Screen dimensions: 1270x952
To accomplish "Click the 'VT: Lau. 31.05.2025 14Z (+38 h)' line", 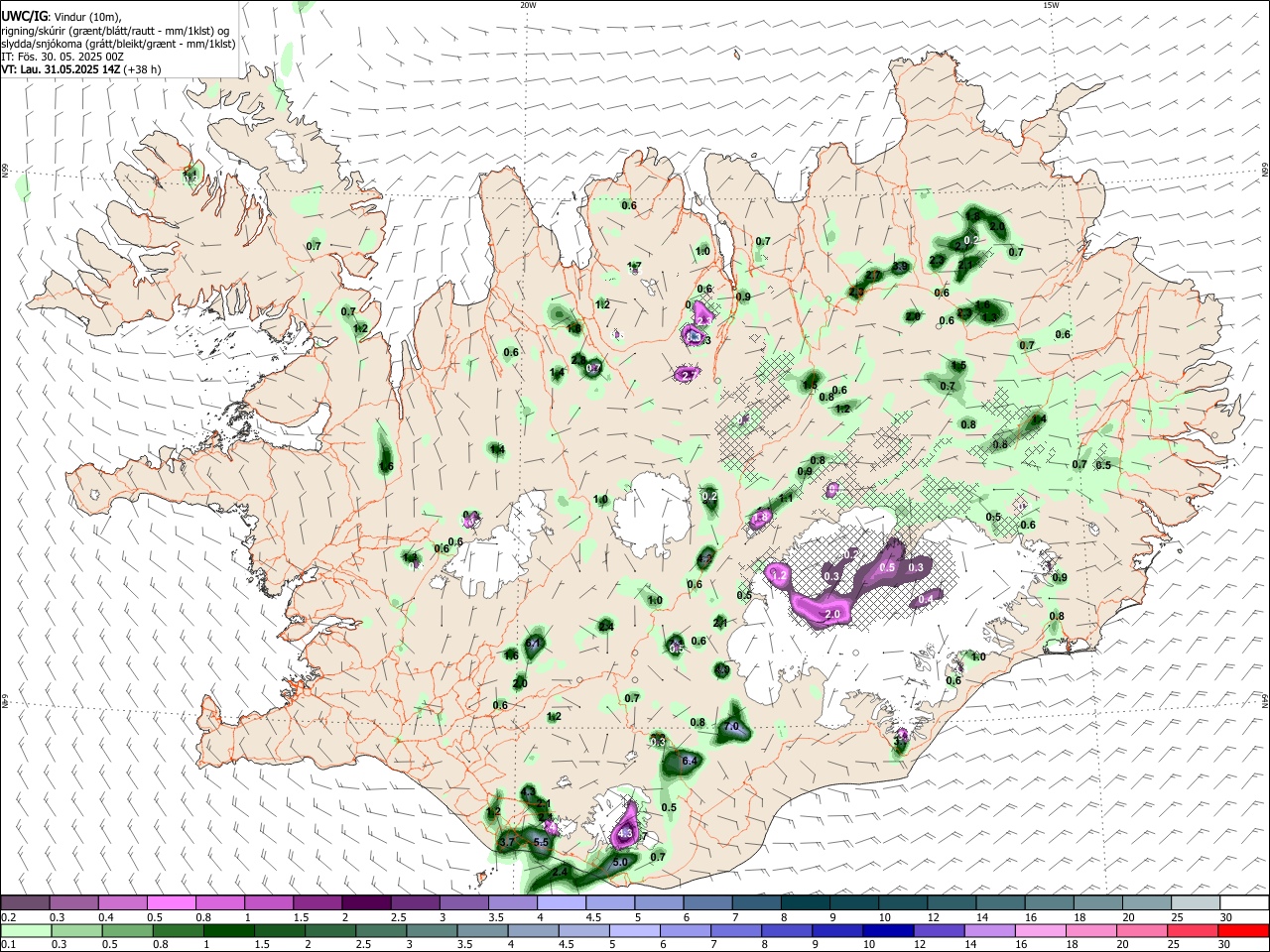I will (81, 69).
